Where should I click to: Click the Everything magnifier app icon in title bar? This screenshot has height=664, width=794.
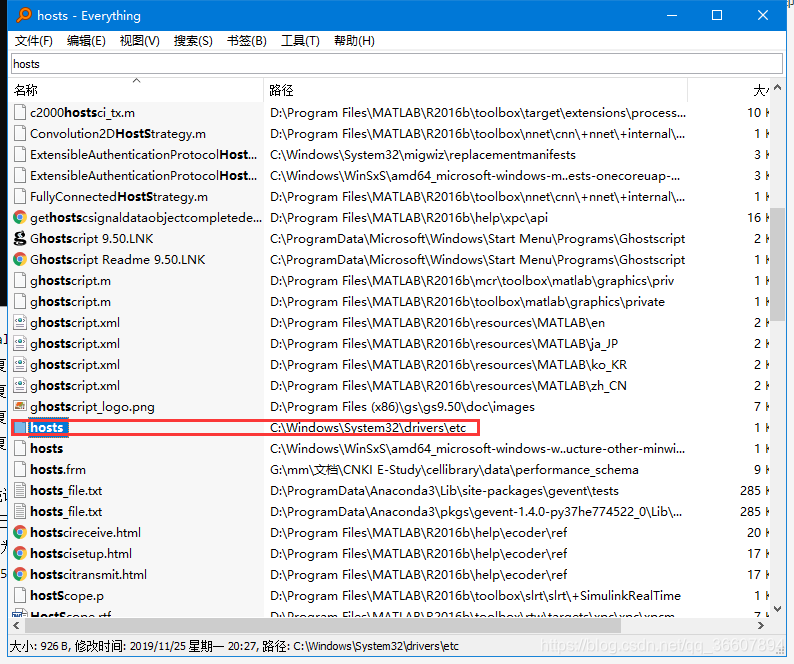(x=23, y=15)
